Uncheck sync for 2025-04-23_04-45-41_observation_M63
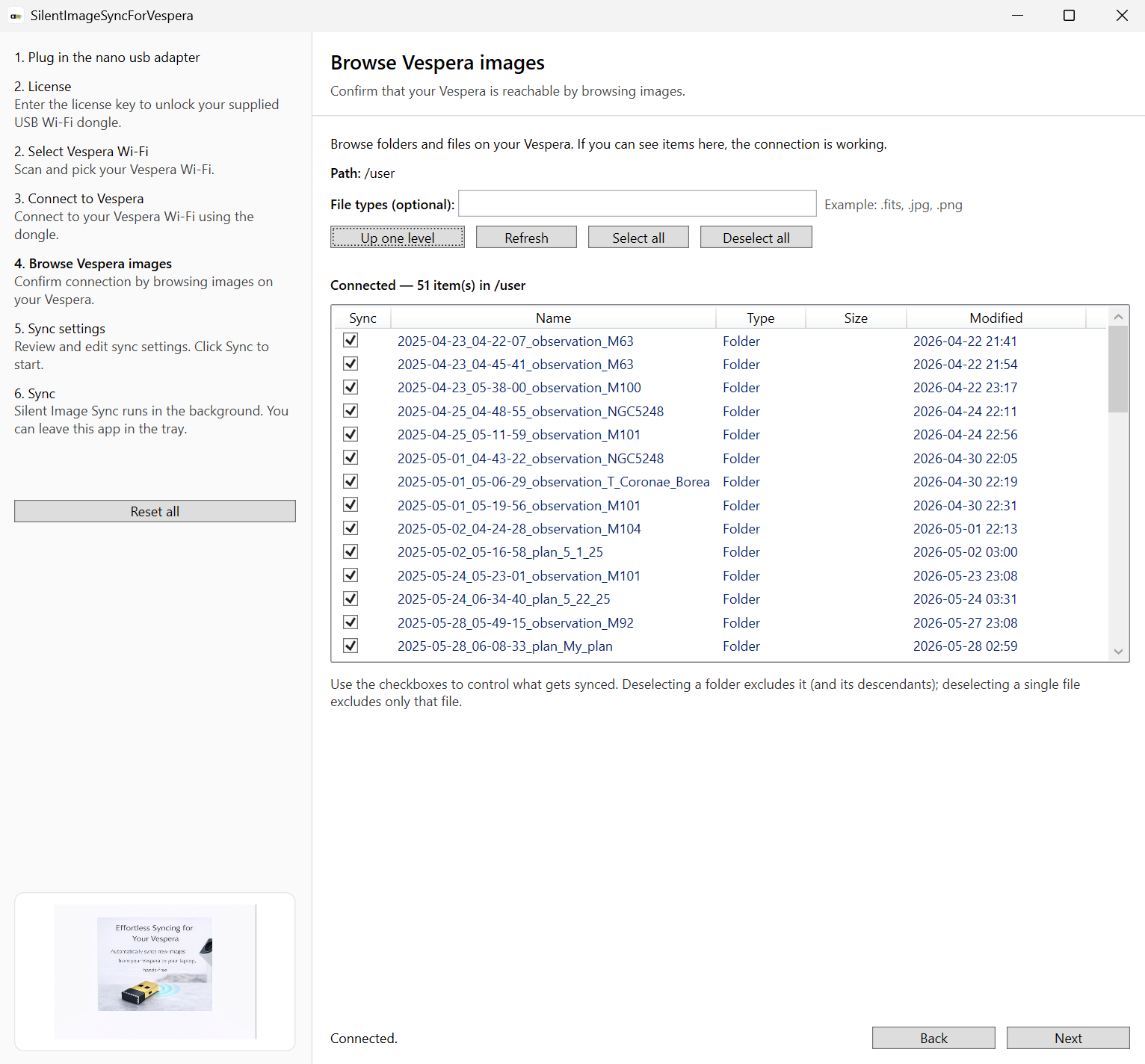1145x1064 pixels. (x=351, y=364)
